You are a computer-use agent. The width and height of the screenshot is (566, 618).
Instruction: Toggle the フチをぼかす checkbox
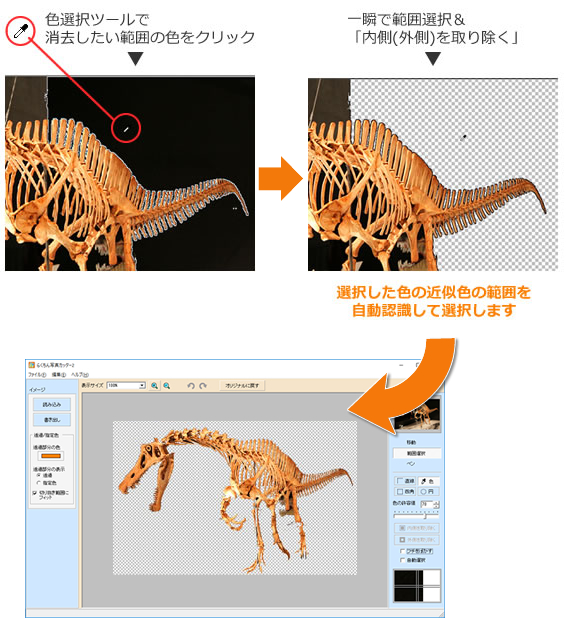click(x=402, y=551)
